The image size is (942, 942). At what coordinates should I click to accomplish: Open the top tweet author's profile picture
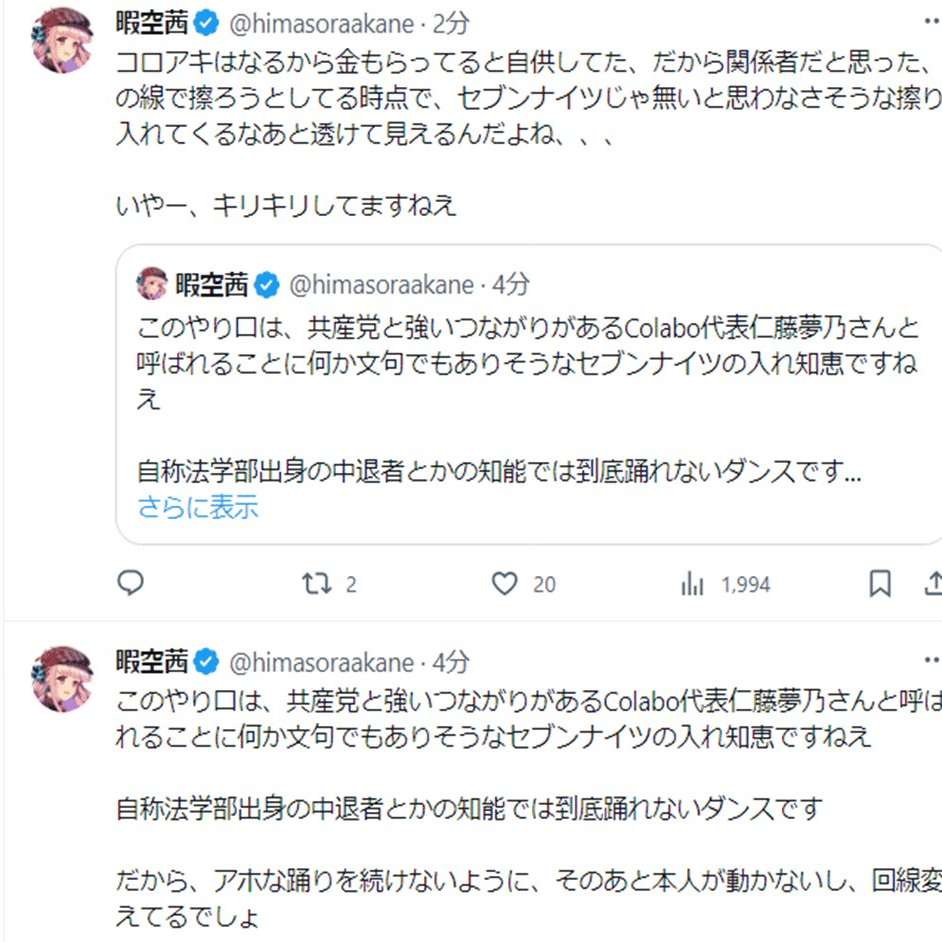pyautogui.click(x=63, y=41)
